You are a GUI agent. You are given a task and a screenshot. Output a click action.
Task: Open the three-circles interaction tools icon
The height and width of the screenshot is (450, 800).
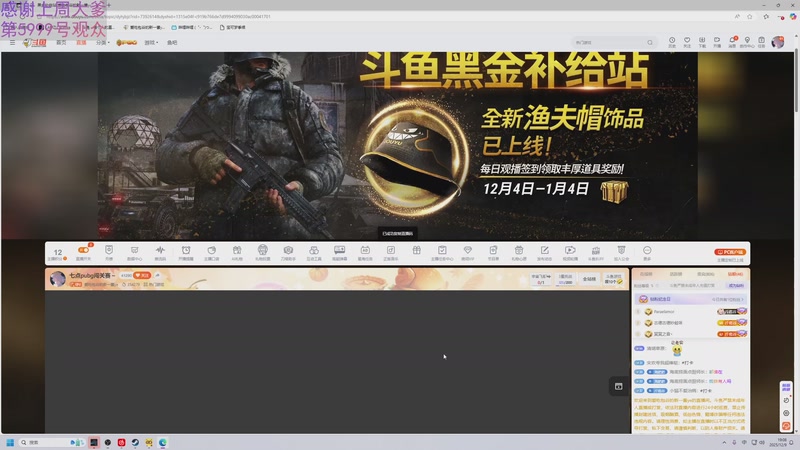(x=314, y=250)
